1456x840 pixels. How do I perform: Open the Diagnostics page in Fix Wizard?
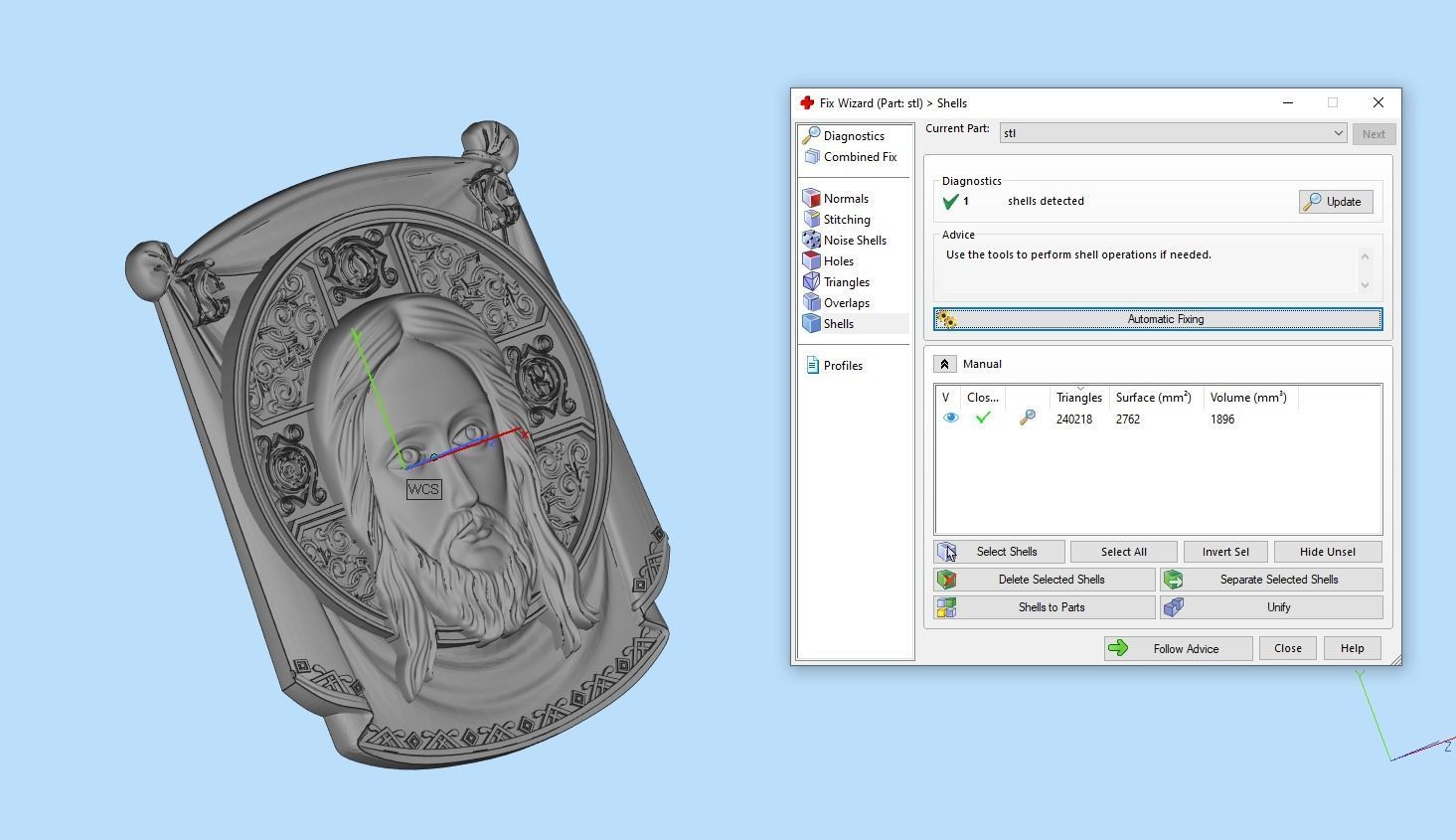click(x=844, y=136)
